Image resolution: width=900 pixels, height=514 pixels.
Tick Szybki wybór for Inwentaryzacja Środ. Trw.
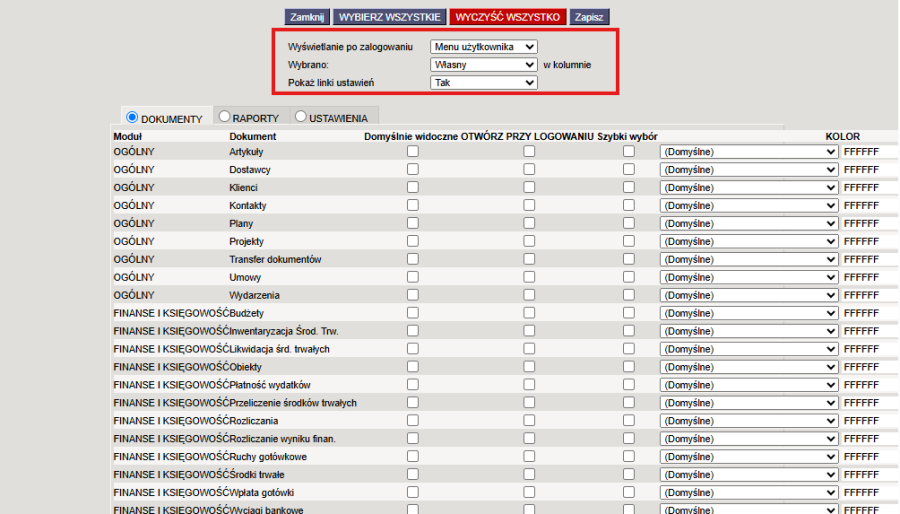629,330
